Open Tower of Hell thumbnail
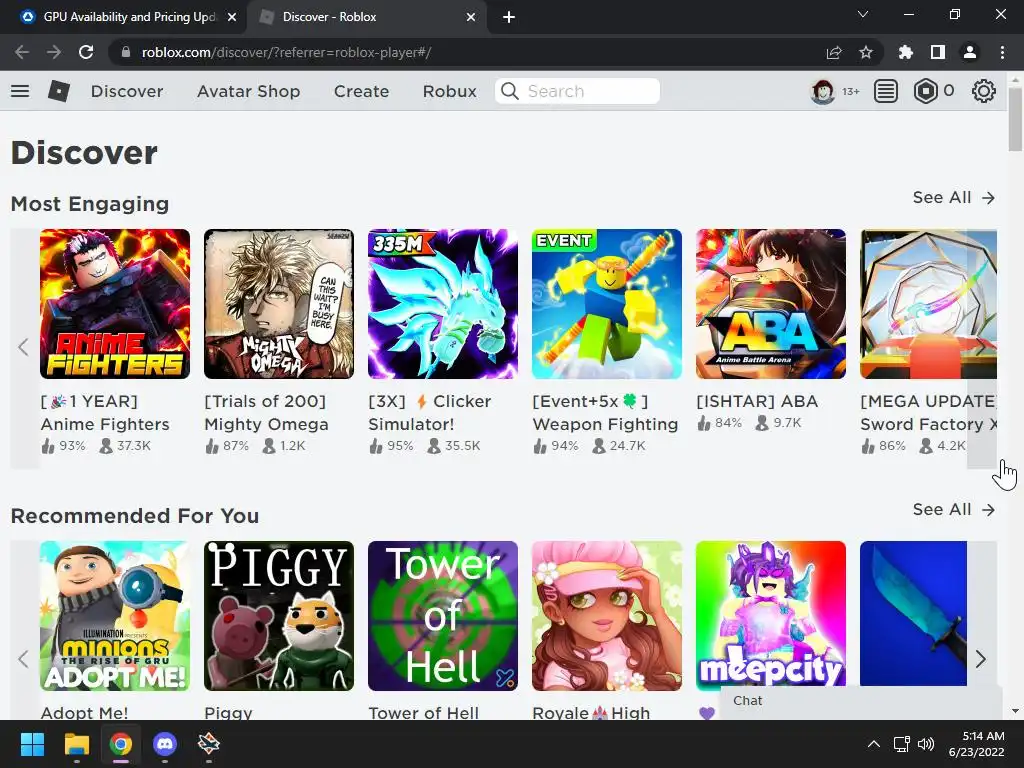The width and height of the screenshot is (1024, 768). [443, 616]
